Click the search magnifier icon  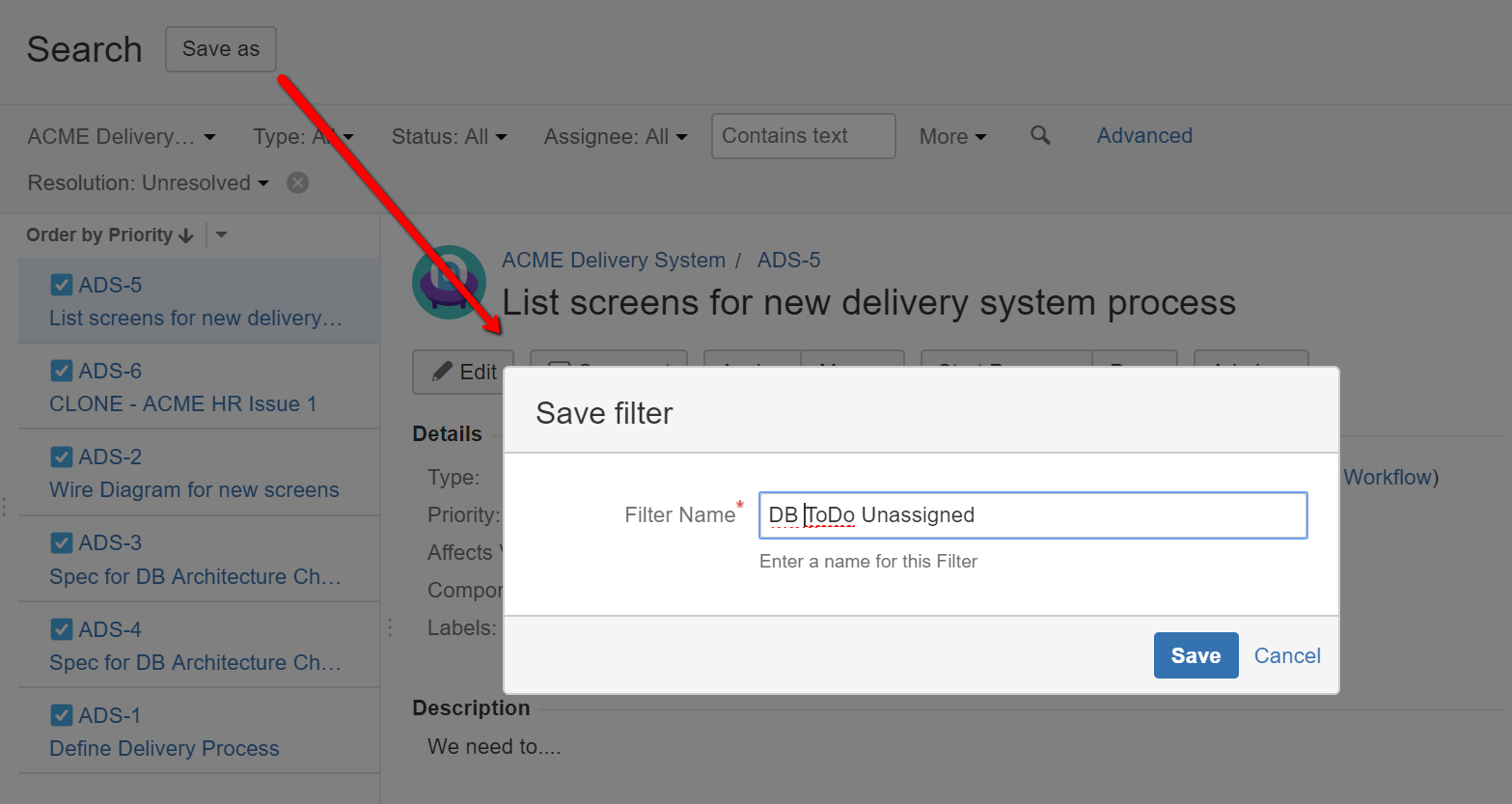pyautogui.click(x=1040, y=135)
